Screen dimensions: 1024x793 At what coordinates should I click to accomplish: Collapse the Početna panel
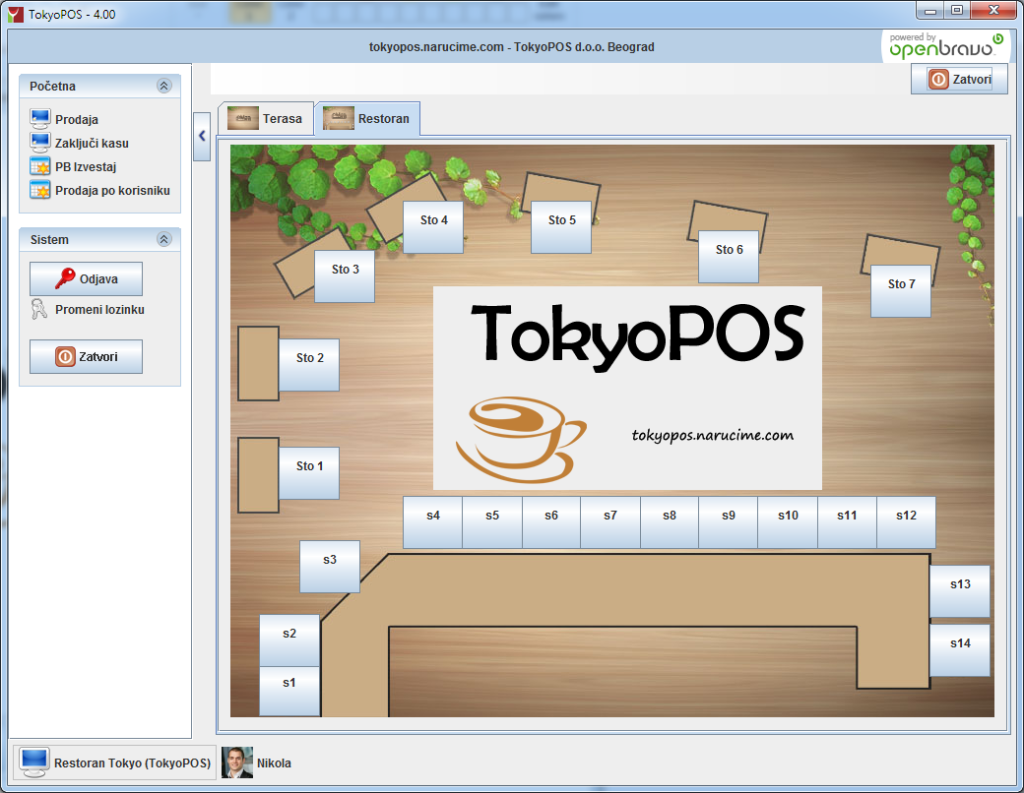pyautogui.click(x=164, y=86)
